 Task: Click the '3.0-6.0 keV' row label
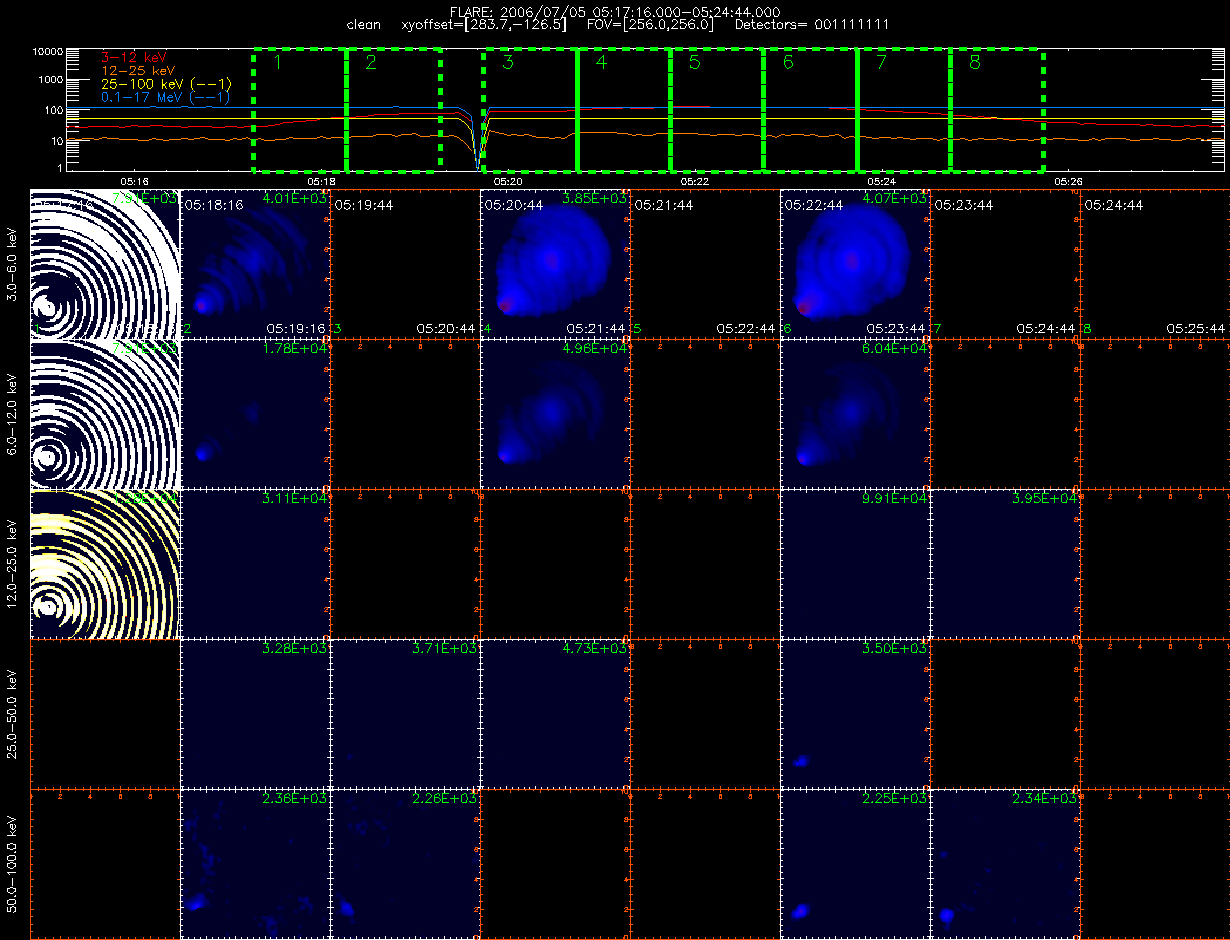coord(12,264)
